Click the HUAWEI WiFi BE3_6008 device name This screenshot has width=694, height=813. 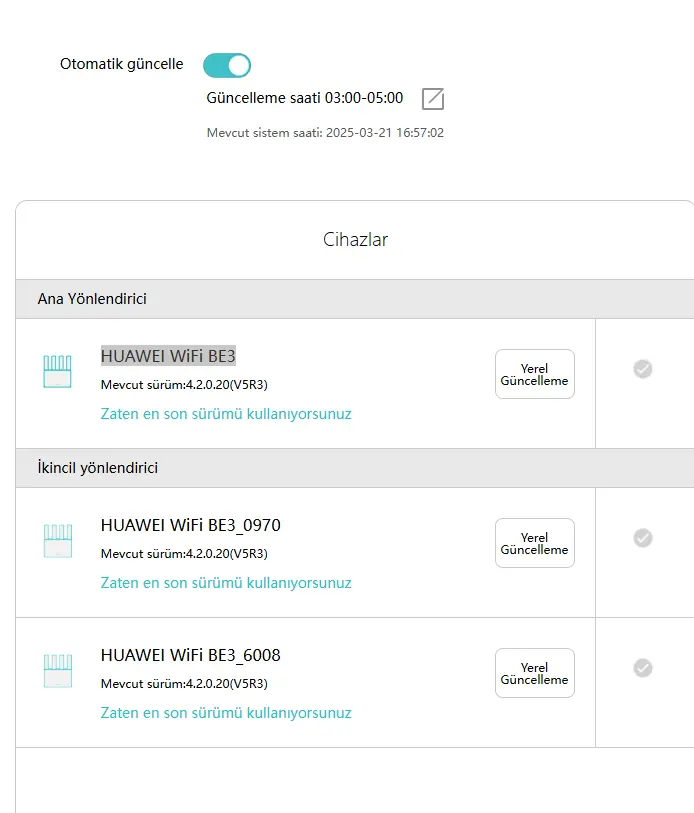[x=190, y=655]
